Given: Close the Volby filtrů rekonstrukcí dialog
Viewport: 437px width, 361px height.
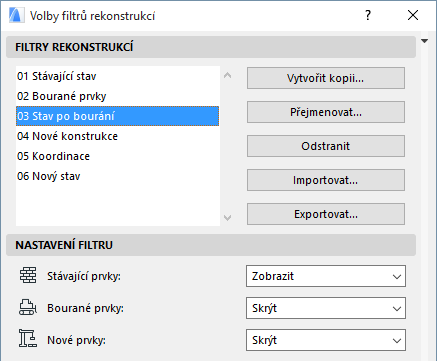Looking at the screenshot, I should click(x=413, y=15).
